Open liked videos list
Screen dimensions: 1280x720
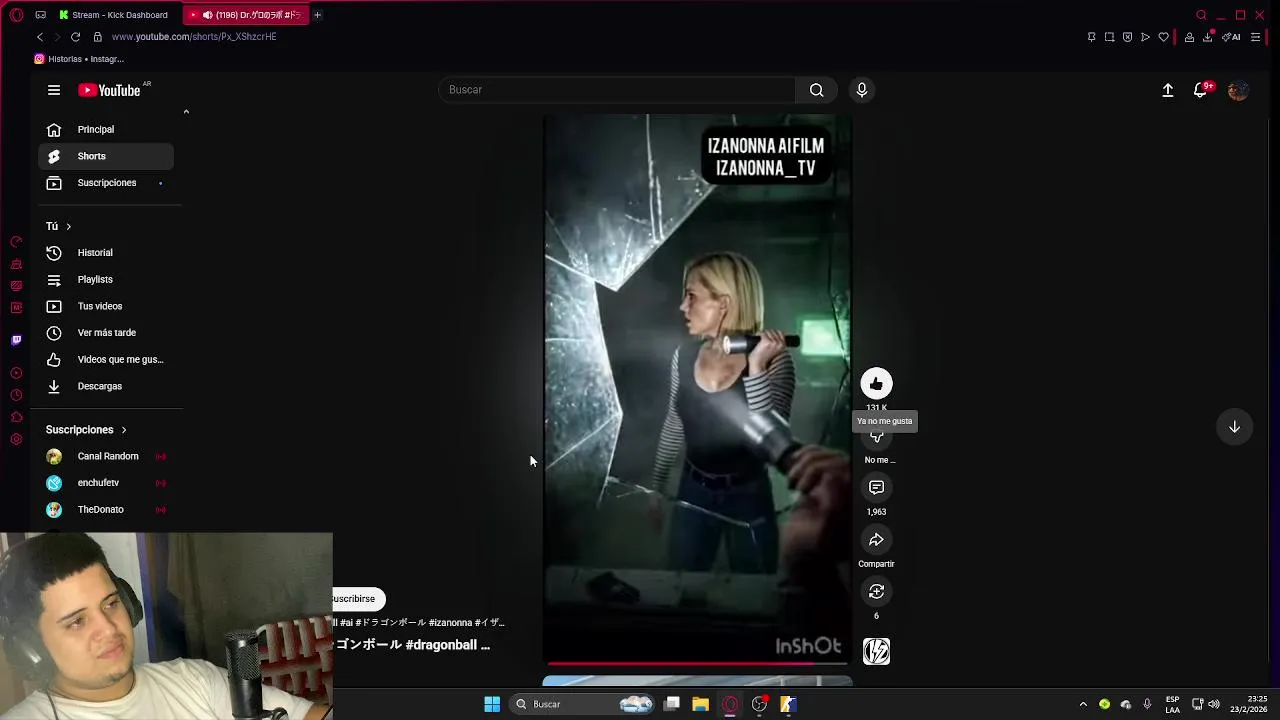106,360
